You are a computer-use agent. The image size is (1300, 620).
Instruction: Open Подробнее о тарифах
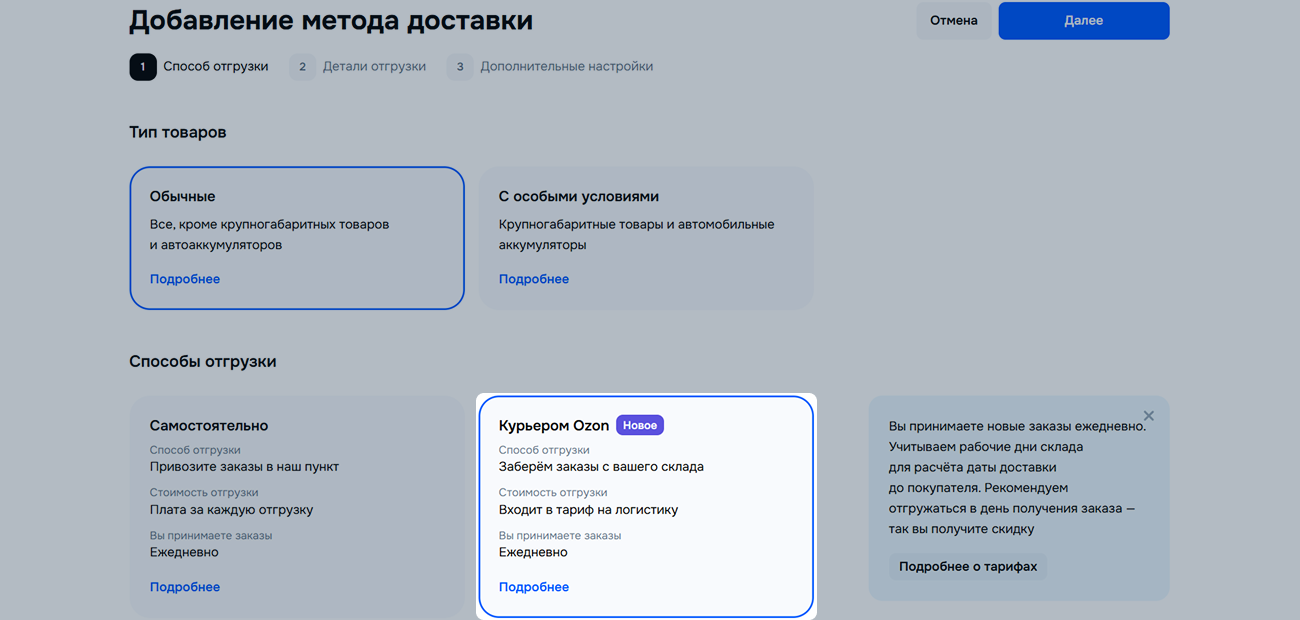click(968, 567)
